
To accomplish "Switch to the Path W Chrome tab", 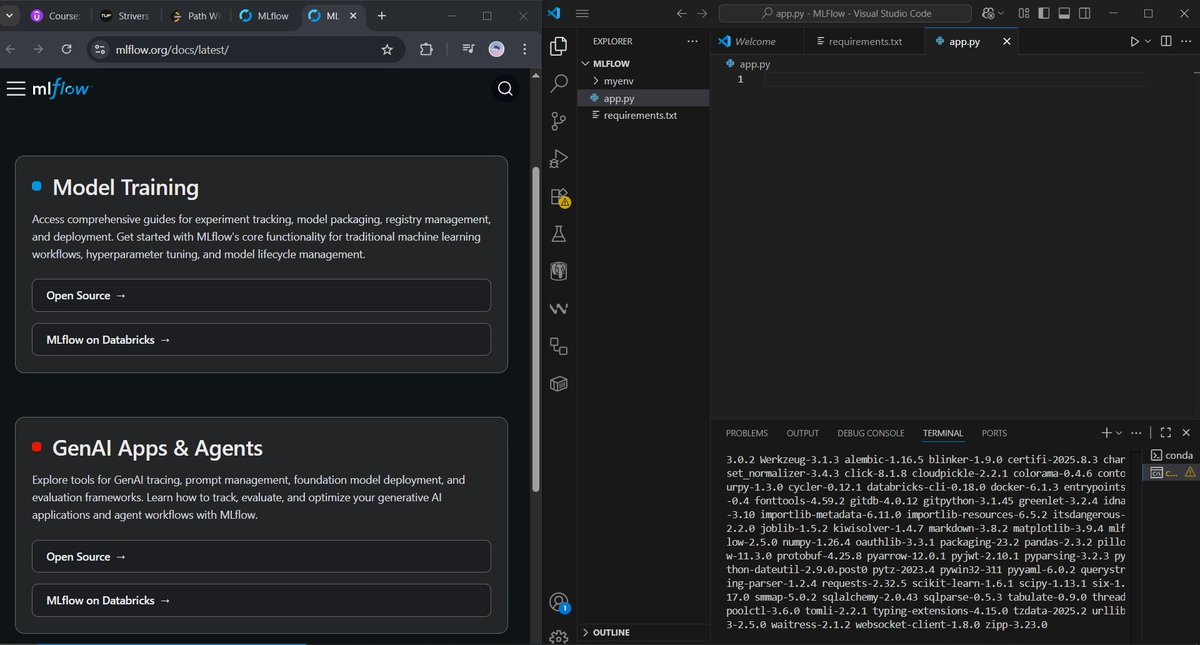I will coord(196,16).
